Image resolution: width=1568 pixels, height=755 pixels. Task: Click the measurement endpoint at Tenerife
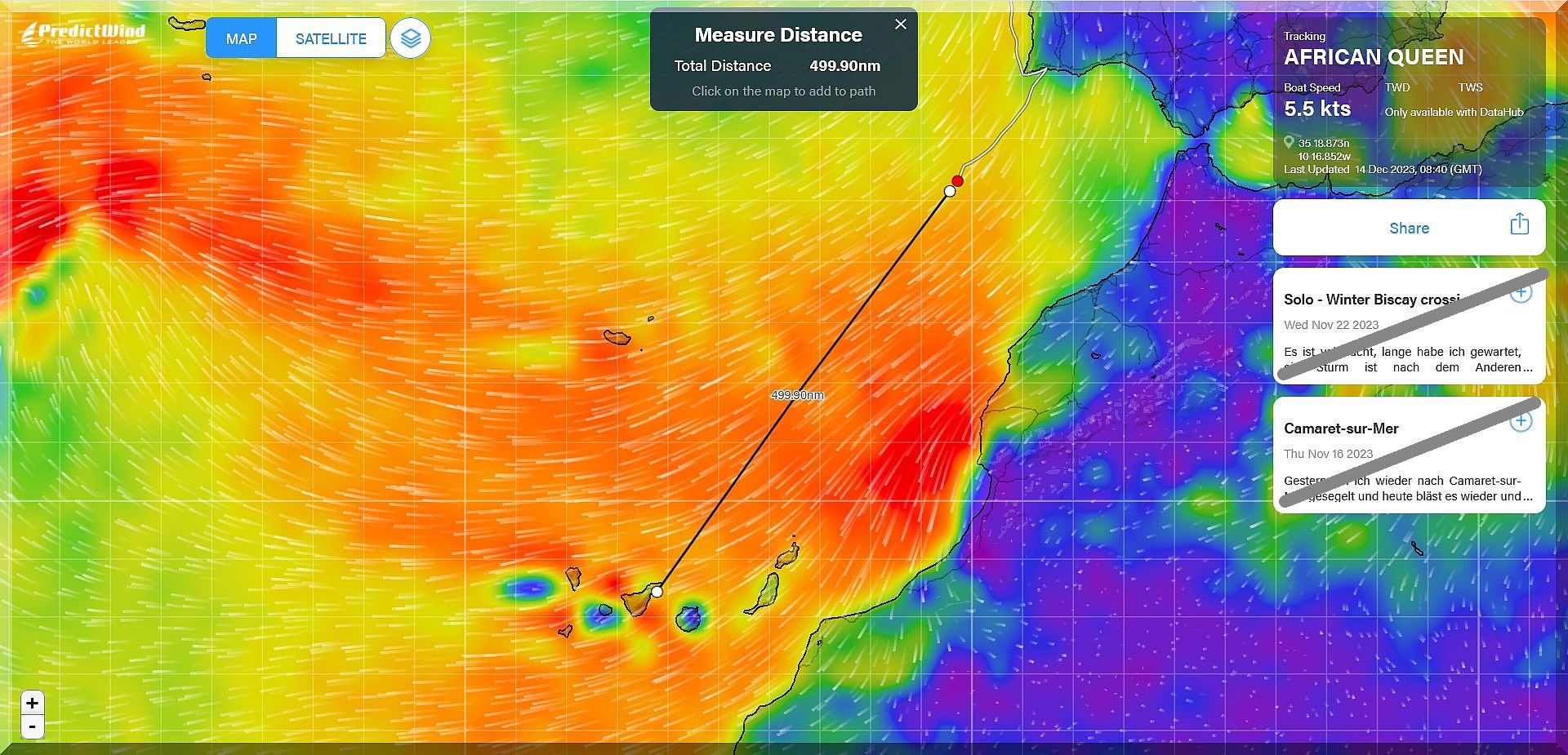point(657,591)
